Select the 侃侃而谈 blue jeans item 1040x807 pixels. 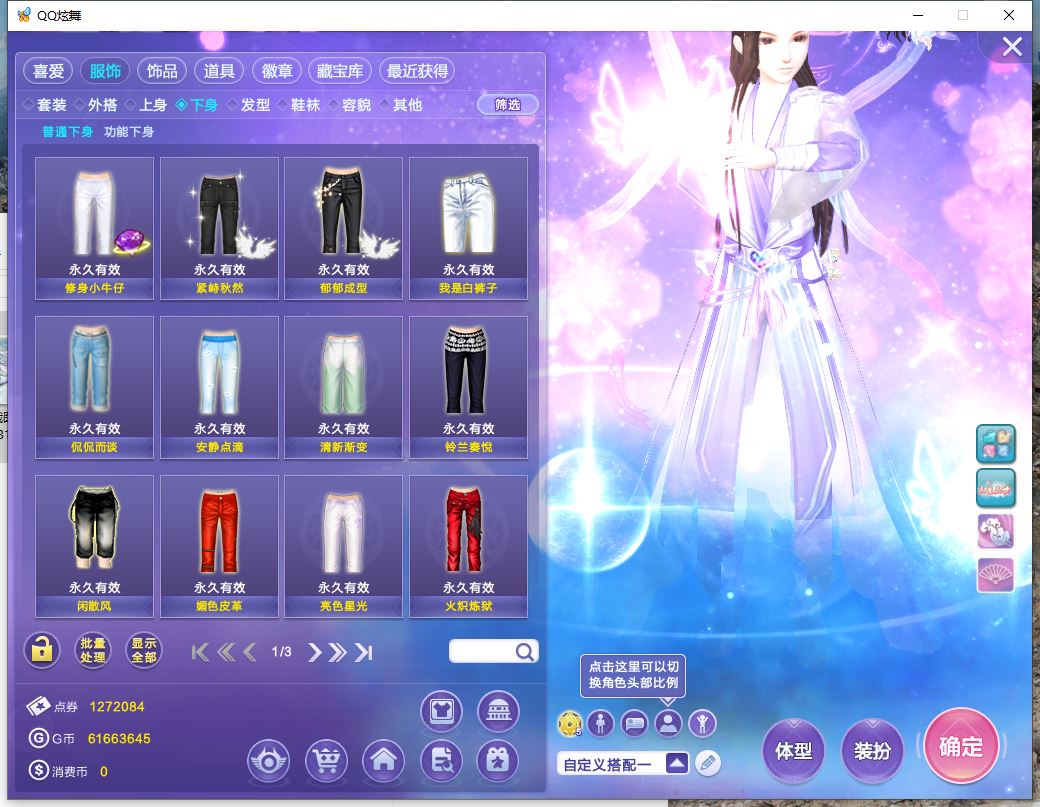click(94, 387)
